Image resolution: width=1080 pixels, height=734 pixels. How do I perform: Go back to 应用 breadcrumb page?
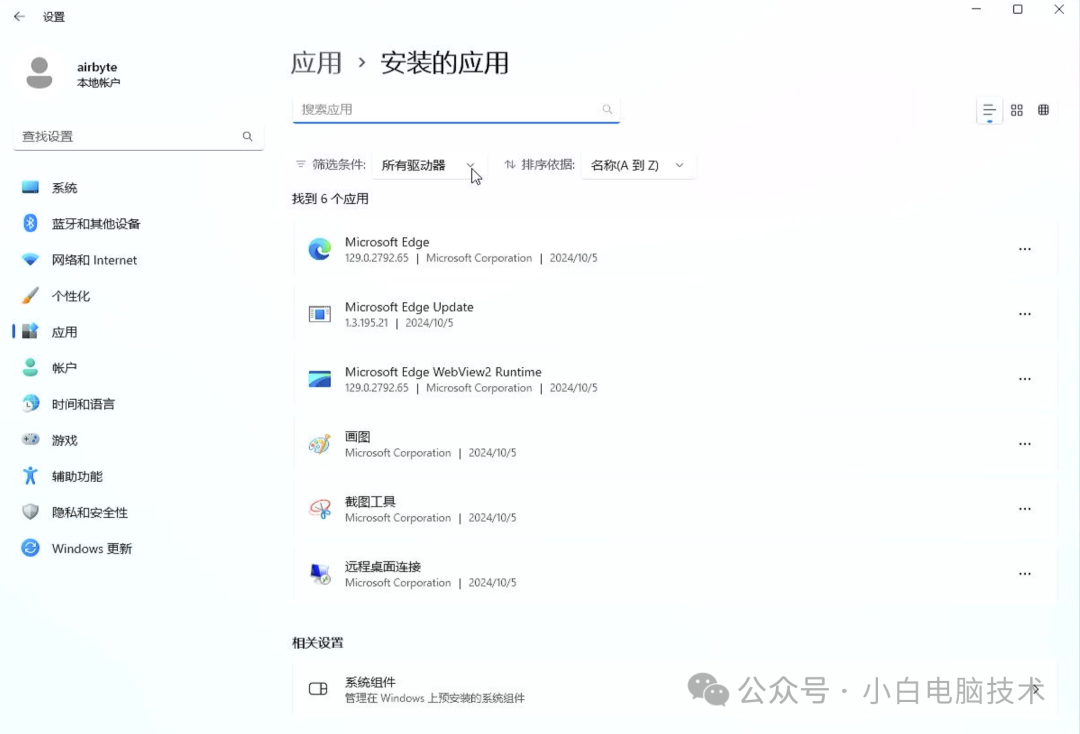(316, 63)
